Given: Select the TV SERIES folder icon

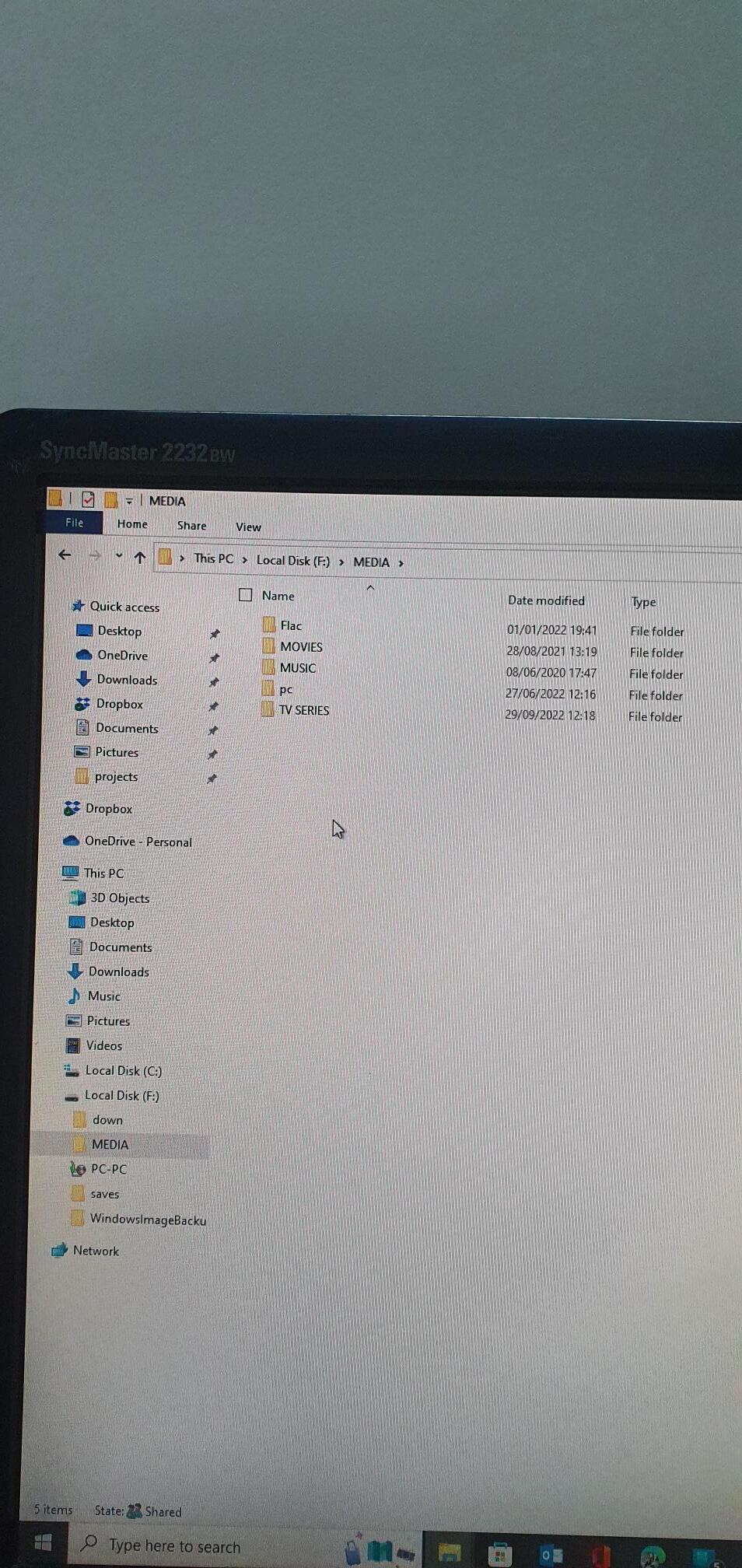Looking at the screenshot, I should (x=268, y=709).
